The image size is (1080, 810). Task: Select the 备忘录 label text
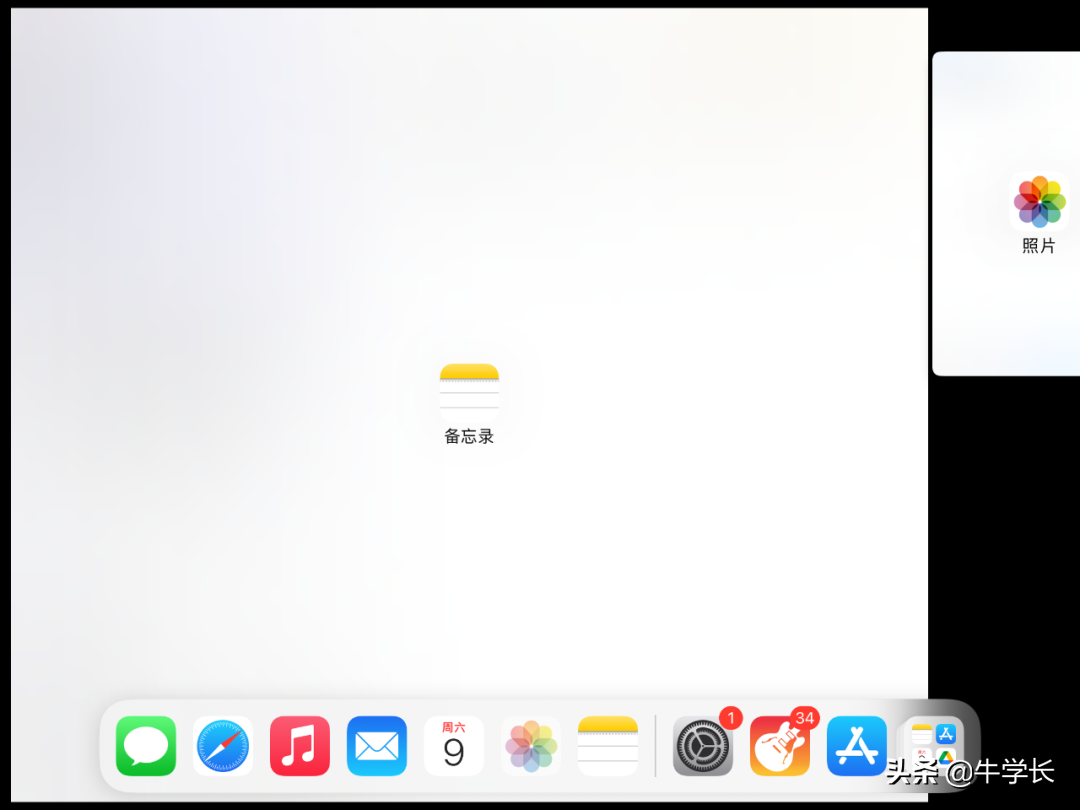468,435
